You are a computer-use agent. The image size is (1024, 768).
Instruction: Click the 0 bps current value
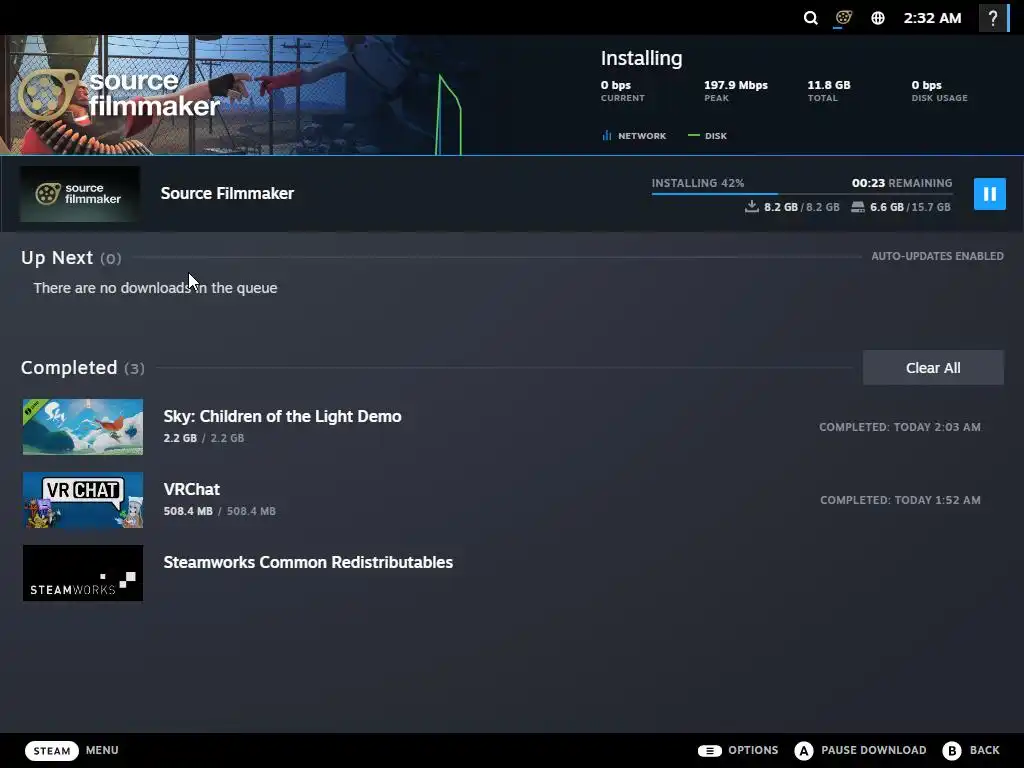(x=616, y=85)
